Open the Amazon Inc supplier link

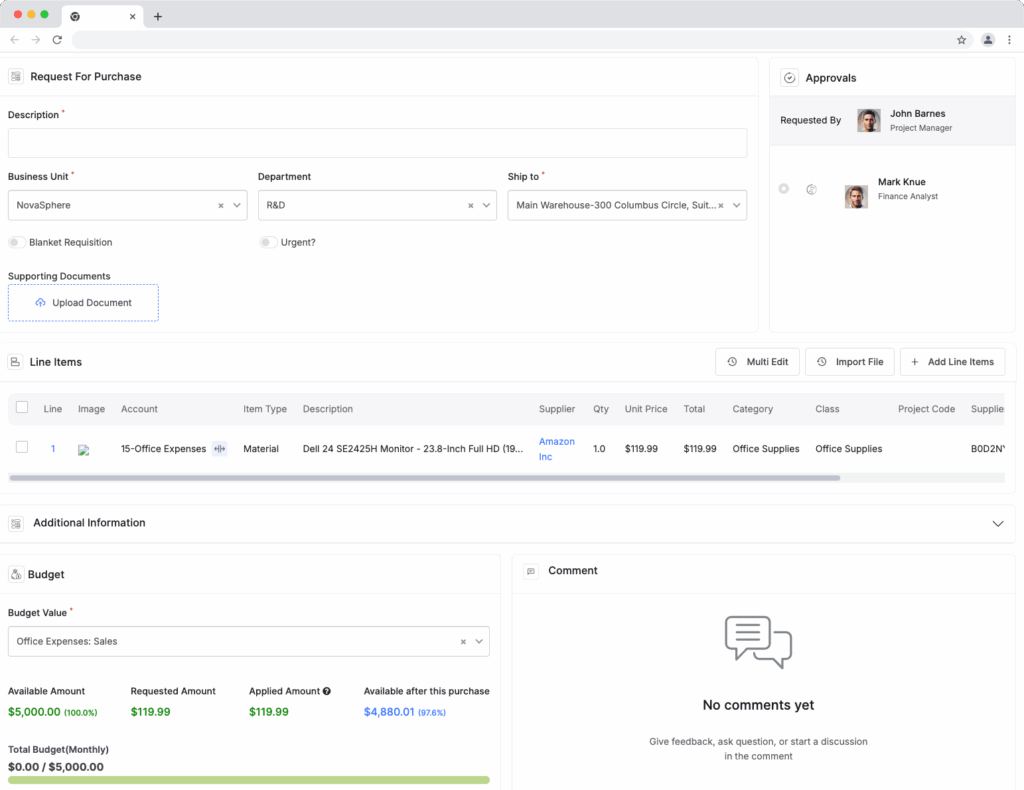pyautogui.click(x=556, y=449)
